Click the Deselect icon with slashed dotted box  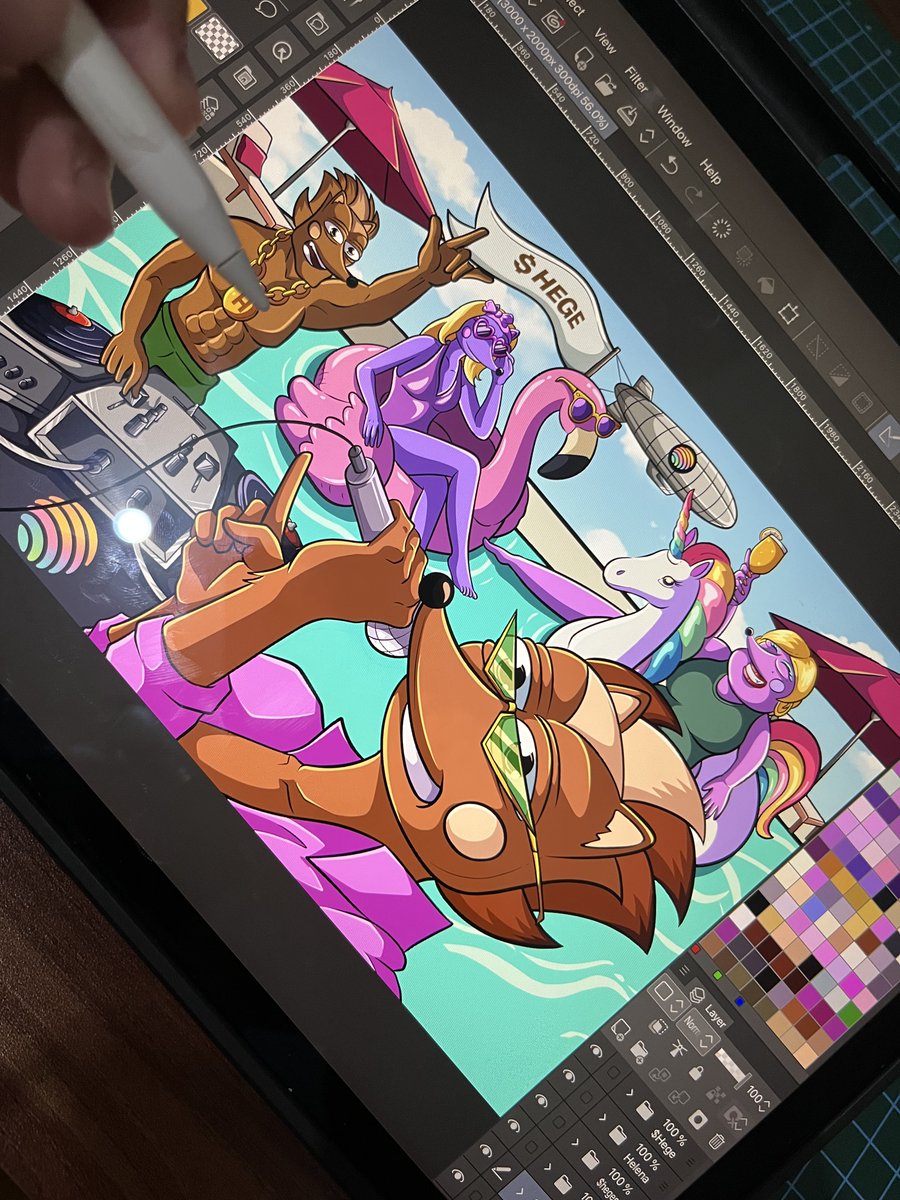click(x=817, y=347)
